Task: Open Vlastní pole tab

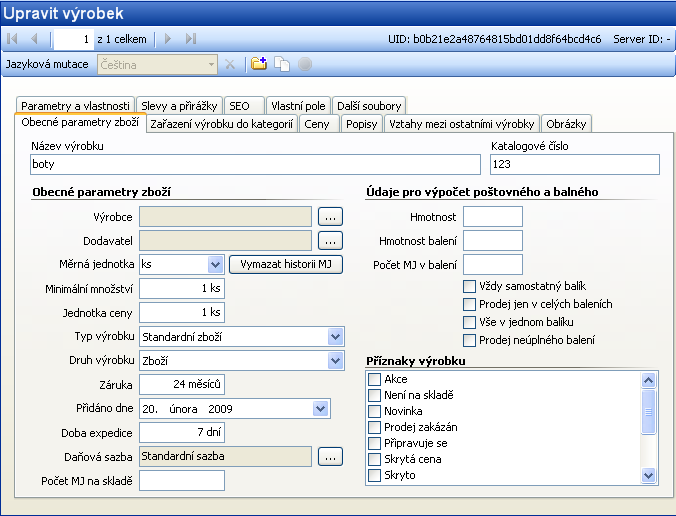Action: pyautogui.click(x=298, y=106)
